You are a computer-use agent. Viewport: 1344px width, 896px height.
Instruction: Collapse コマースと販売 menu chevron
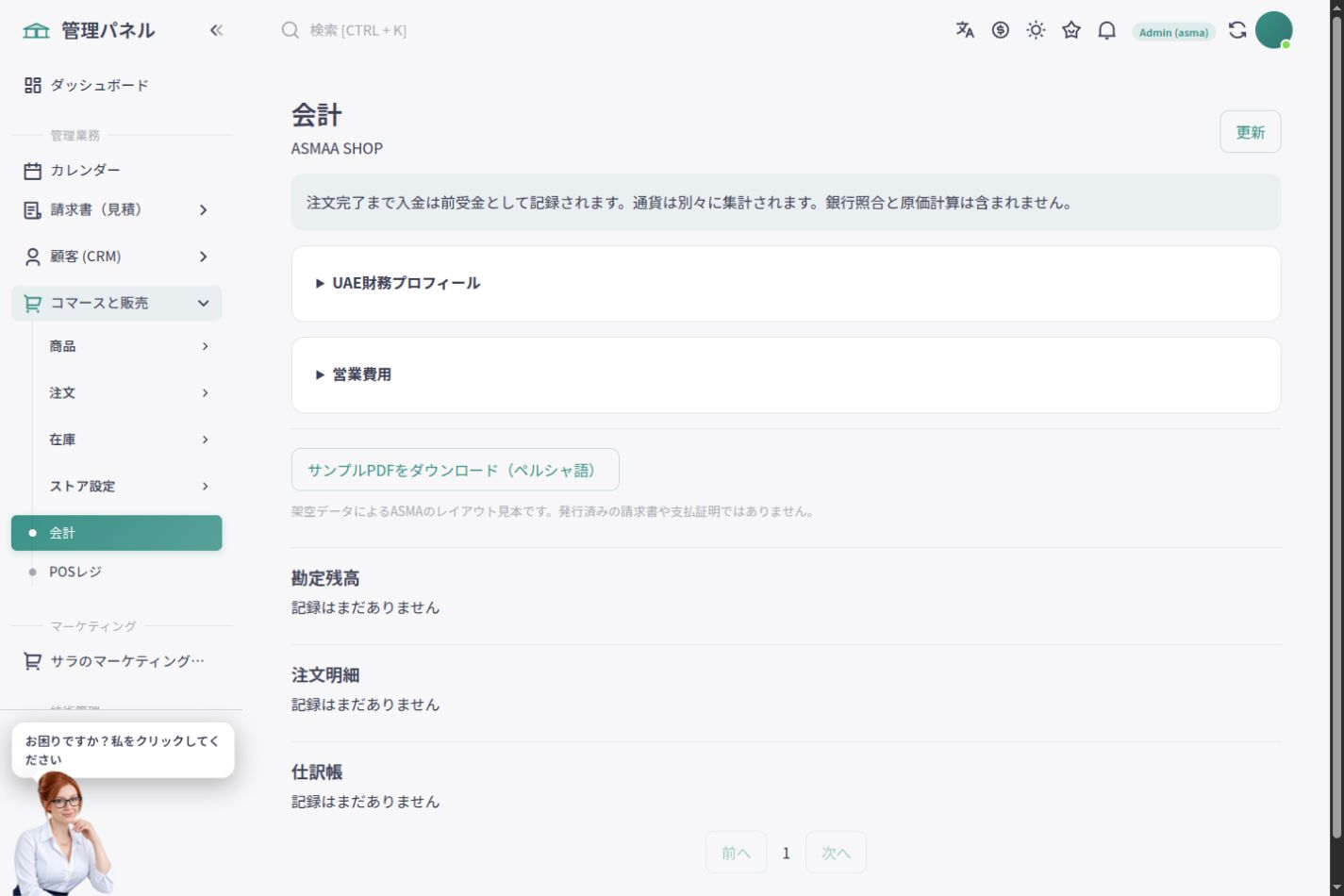(x=203, y=304)
